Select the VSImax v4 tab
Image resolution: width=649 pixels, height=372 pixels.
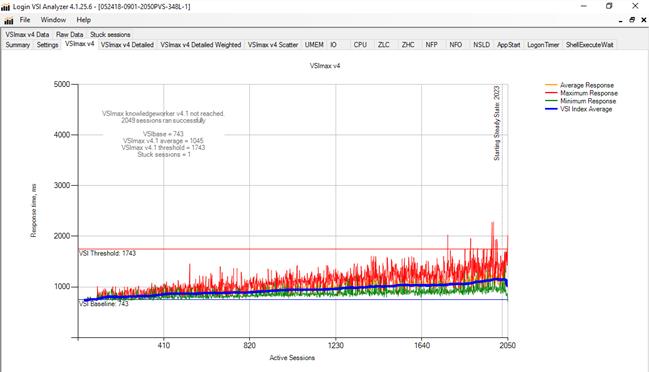click(x=80, y=44)
